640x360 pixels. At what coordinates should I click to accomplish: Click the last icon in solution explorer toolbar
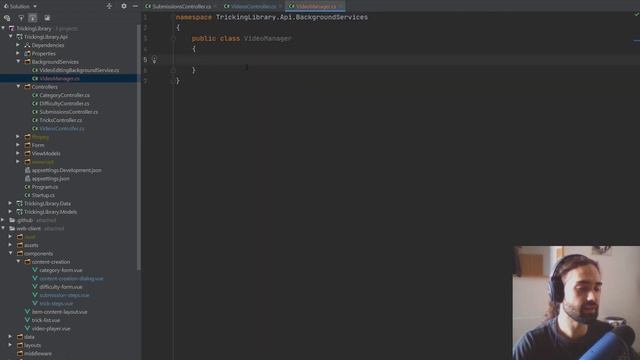coord(47,18)
